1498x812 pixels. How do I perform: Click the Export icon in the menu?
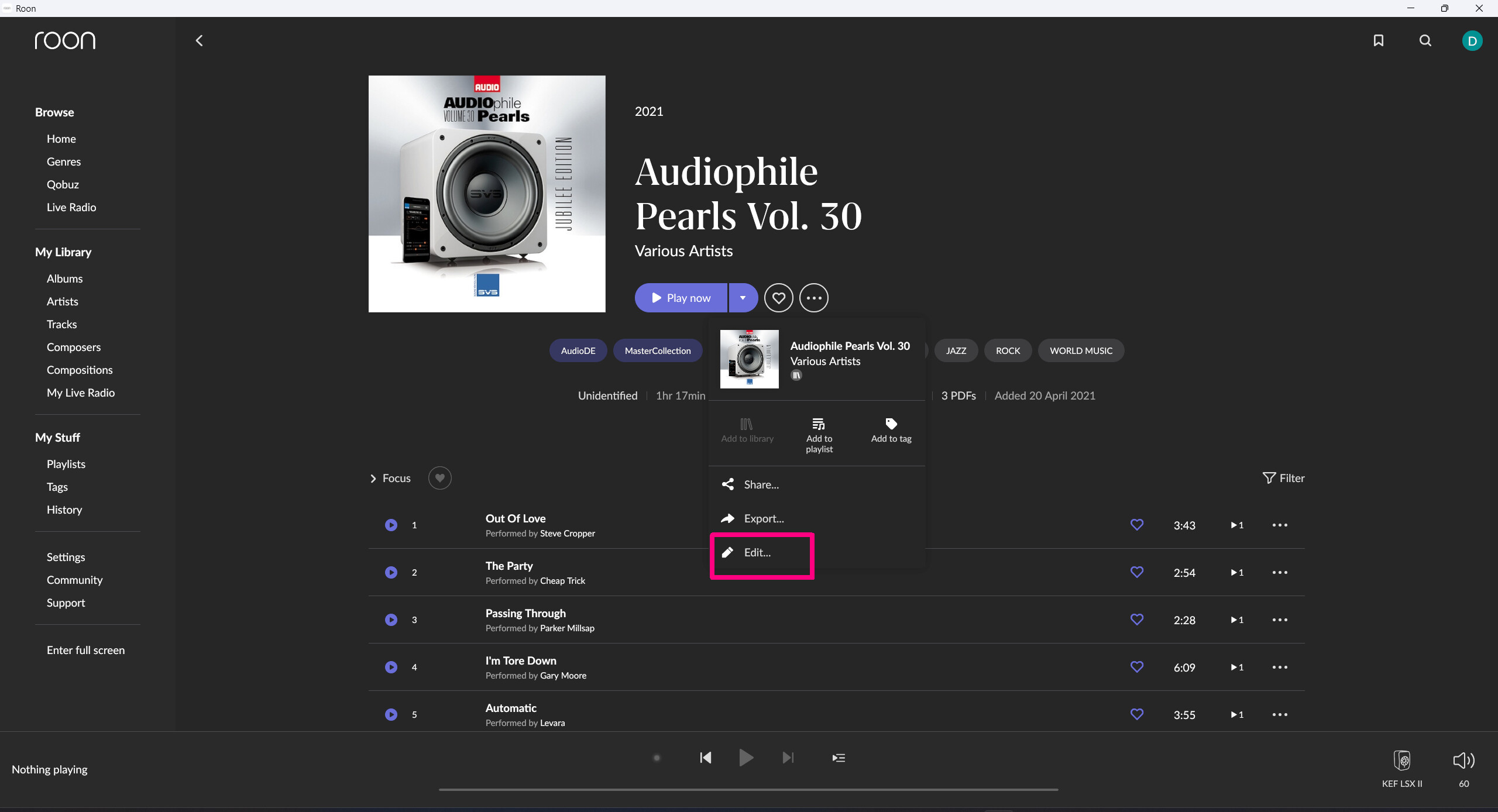point(729,518)
